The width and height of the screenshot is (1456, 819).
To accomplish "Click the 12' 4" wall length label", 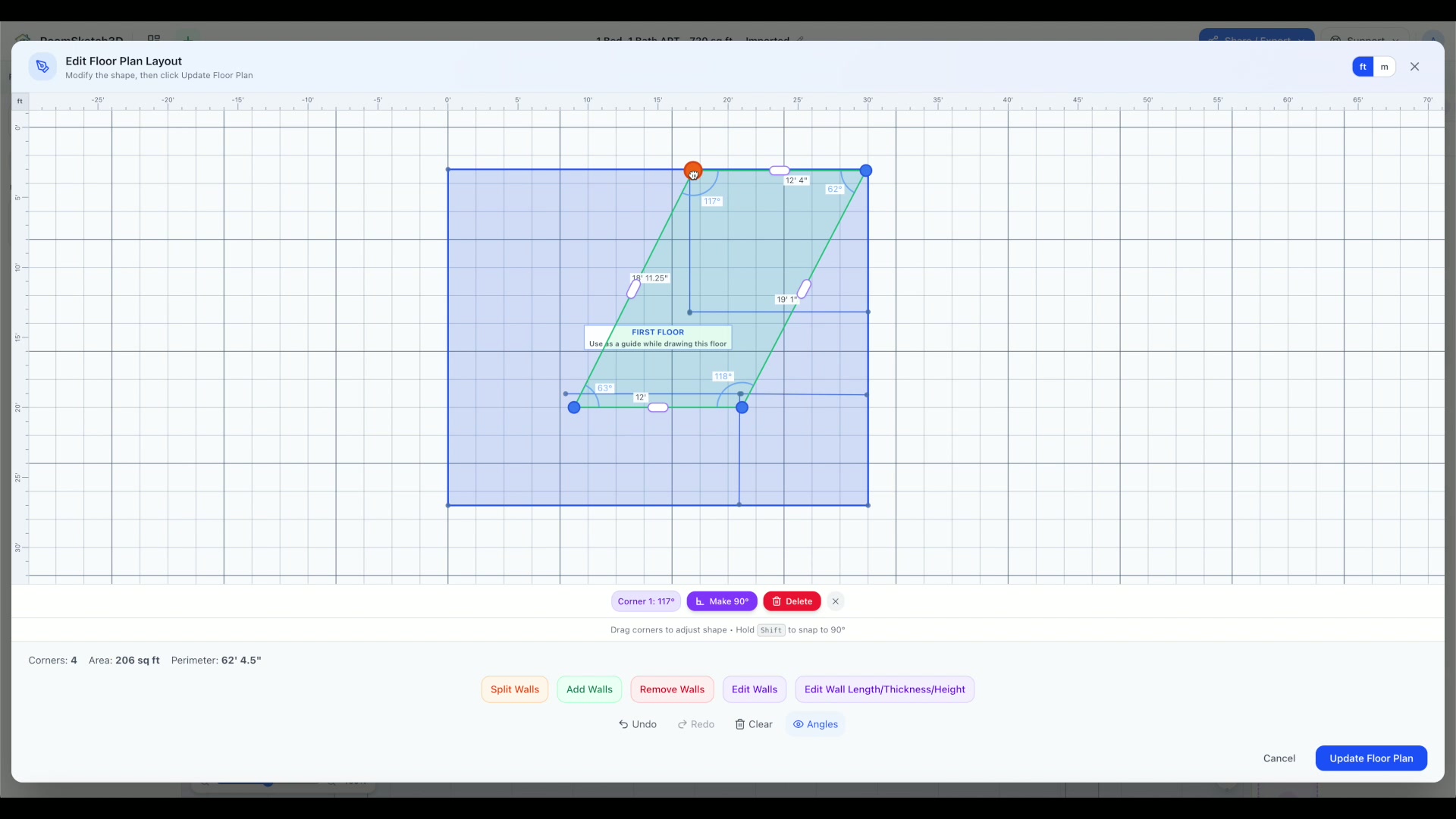I will point(796,180).
